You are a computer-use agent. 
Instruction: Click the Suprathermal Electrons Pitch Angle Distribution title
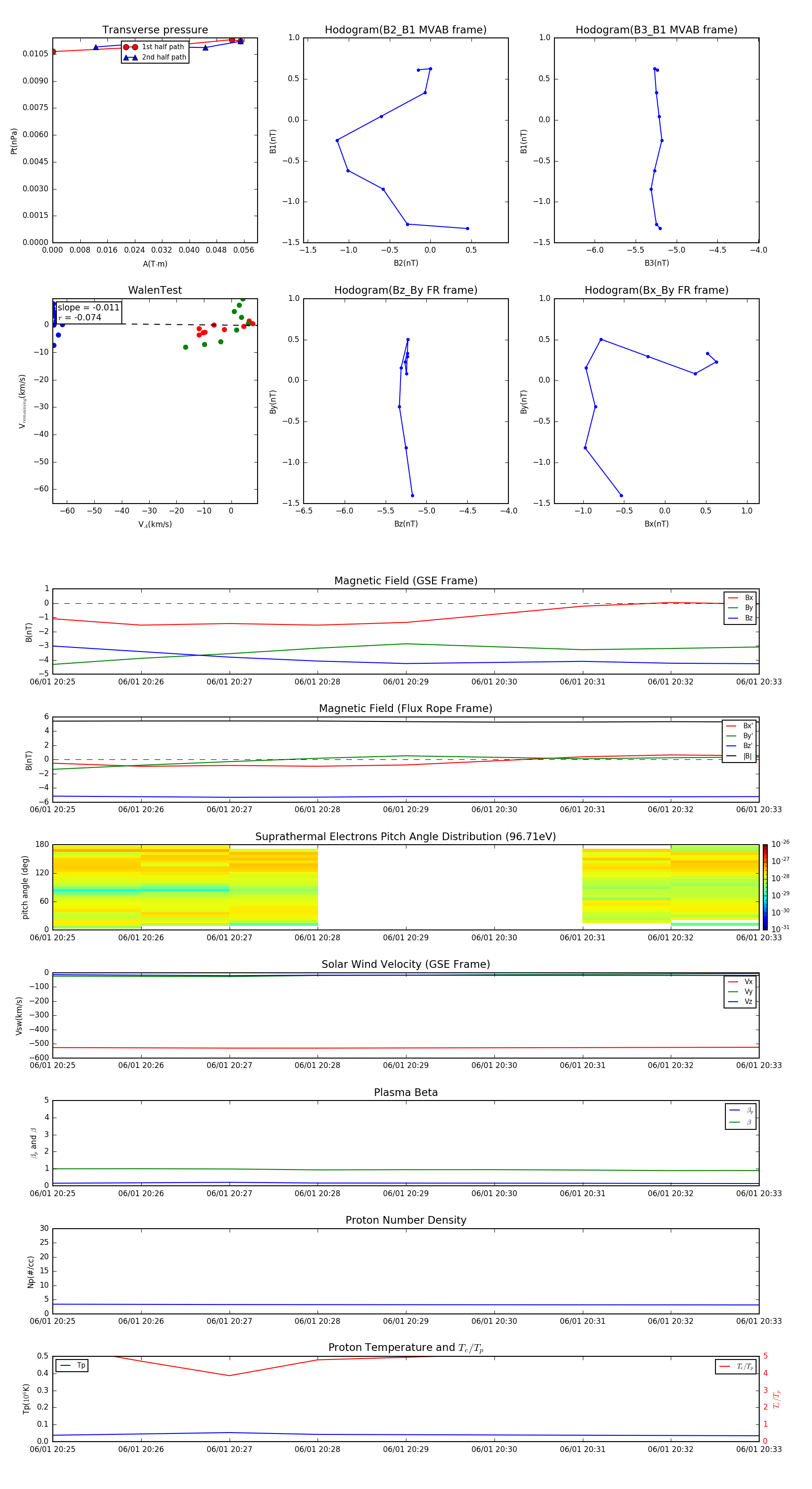(x=406, y=837)
